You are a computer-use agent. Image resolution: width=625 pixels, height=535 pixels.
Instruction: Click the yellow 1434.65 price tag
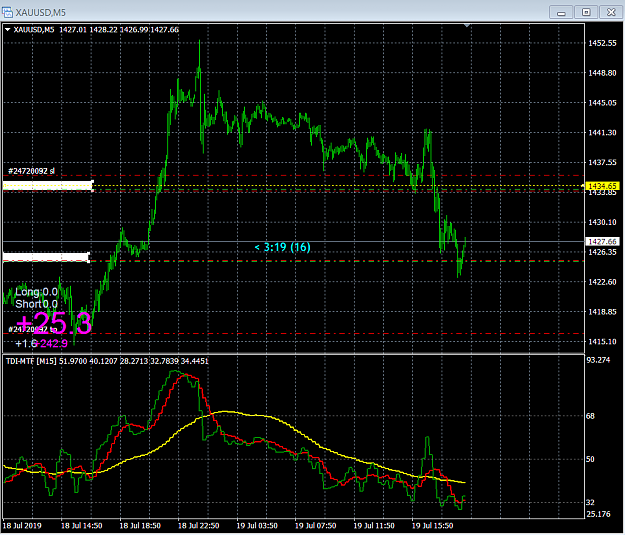click(602, 186)
